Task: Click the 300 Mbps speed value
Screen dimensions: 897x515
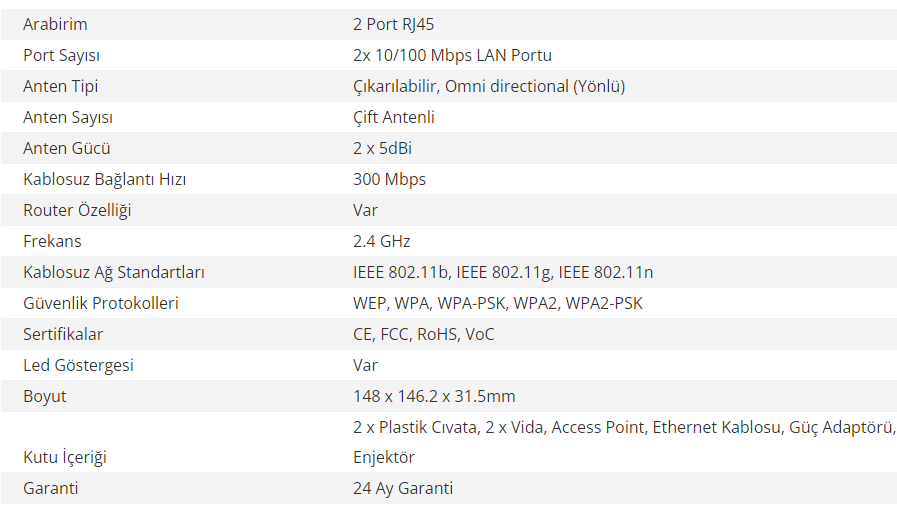Action: [390, 179]
